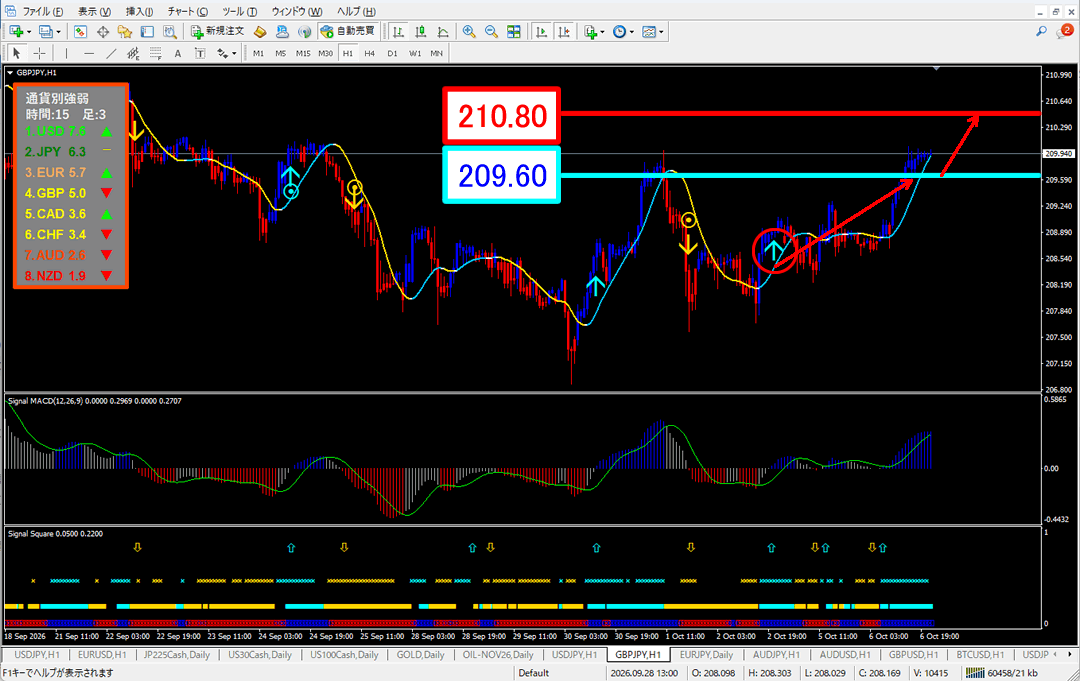Switch timeframe to H4
Viewport: 1080px width, 681px height.
point(370,53)
